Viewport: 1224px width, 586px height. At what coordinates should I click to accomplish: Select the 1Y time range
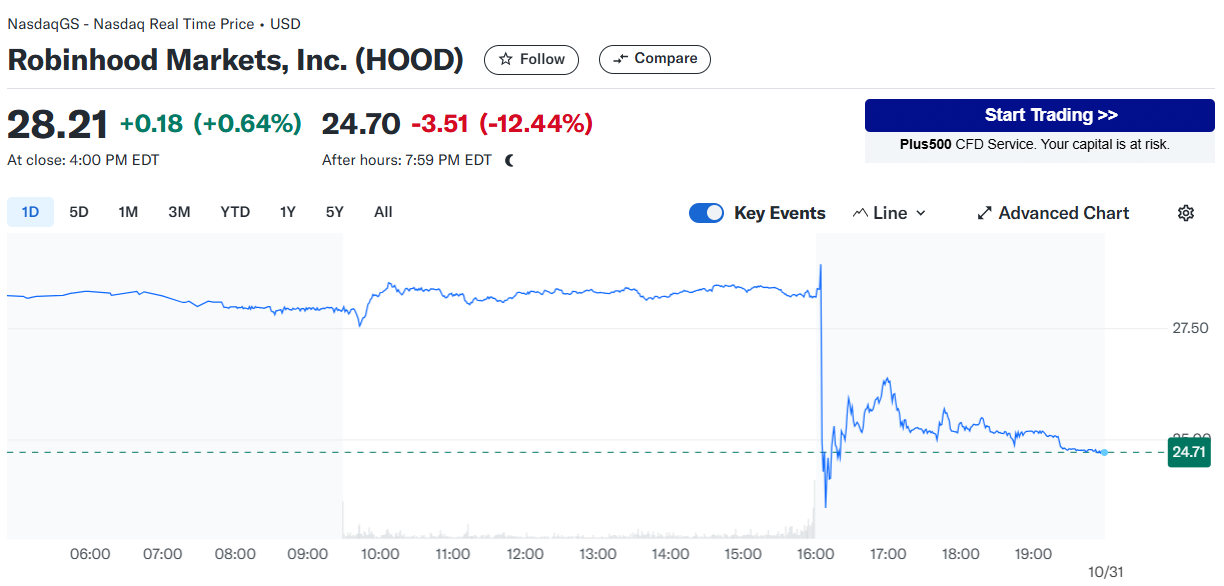(288, 212)
